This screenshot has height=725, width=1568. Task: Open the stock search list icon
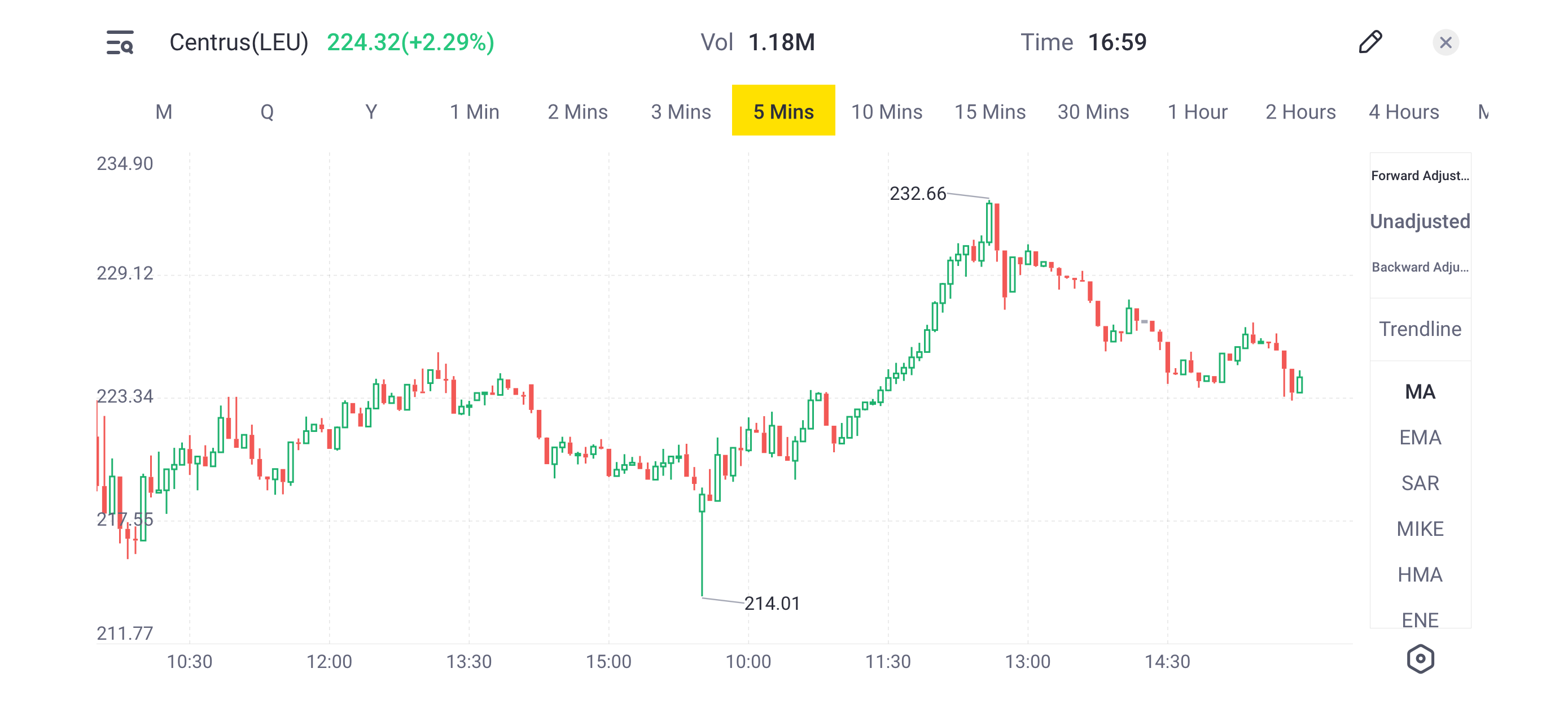(x=120, y=42)
